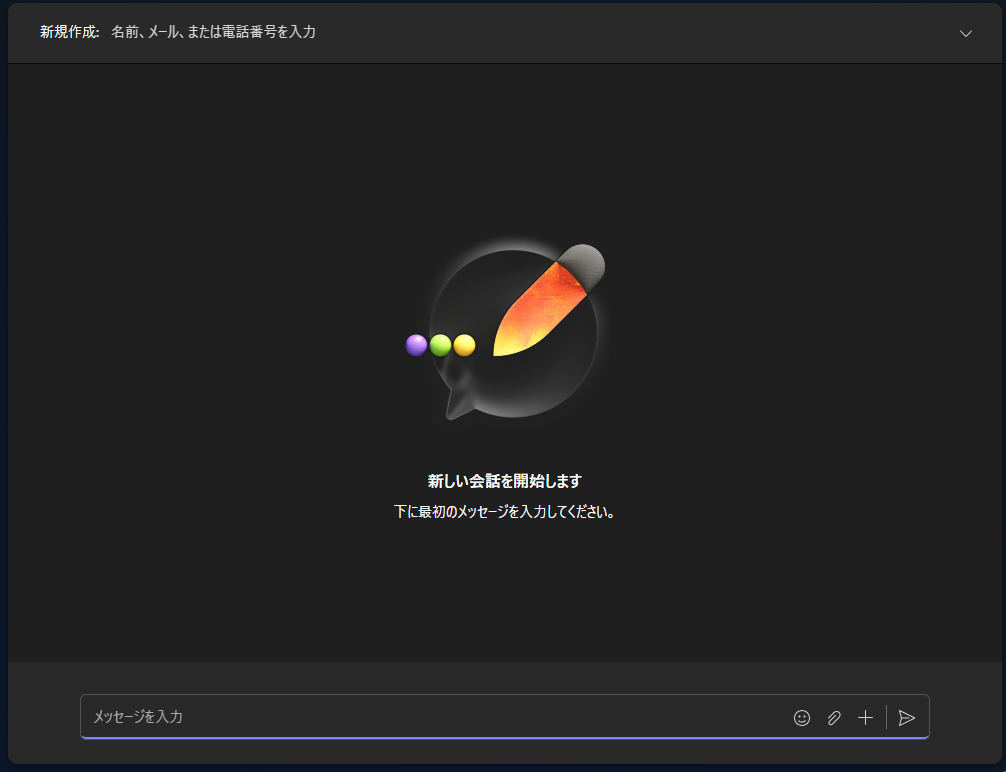Click the green dot in the illustration
The height and width of the screenshot is (772, 1006).
(440, 345)
